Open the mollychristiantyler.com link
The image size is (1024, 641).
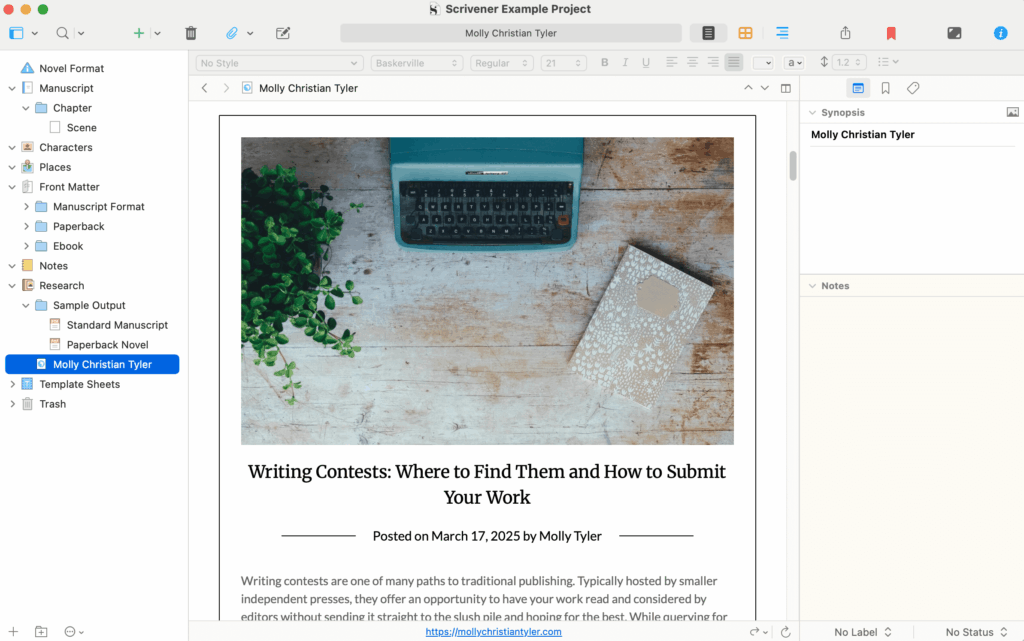point(494,632)
